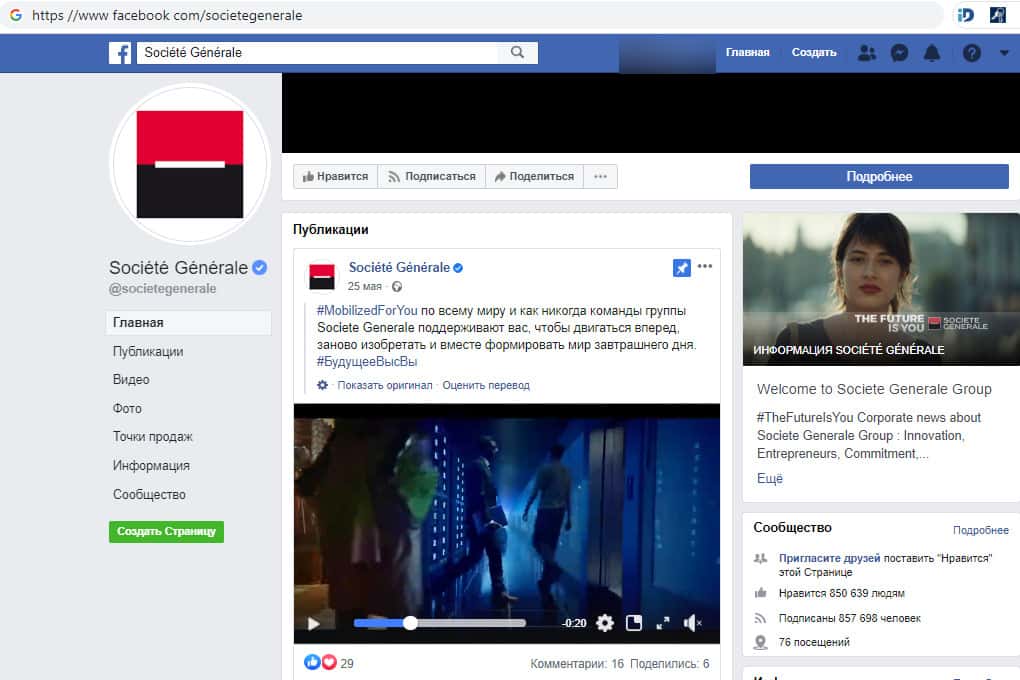Click the Société Générale search field
This screenshot has height=680, width=1020.
click(x=320, y=53)
